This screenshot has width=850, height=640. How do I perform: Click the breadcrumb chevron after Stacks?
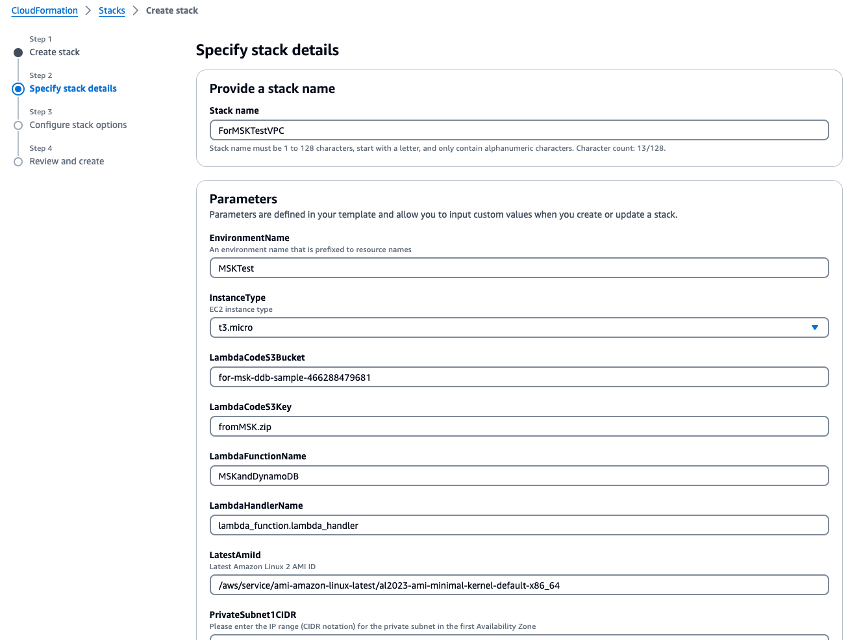(x=135, y=10)
